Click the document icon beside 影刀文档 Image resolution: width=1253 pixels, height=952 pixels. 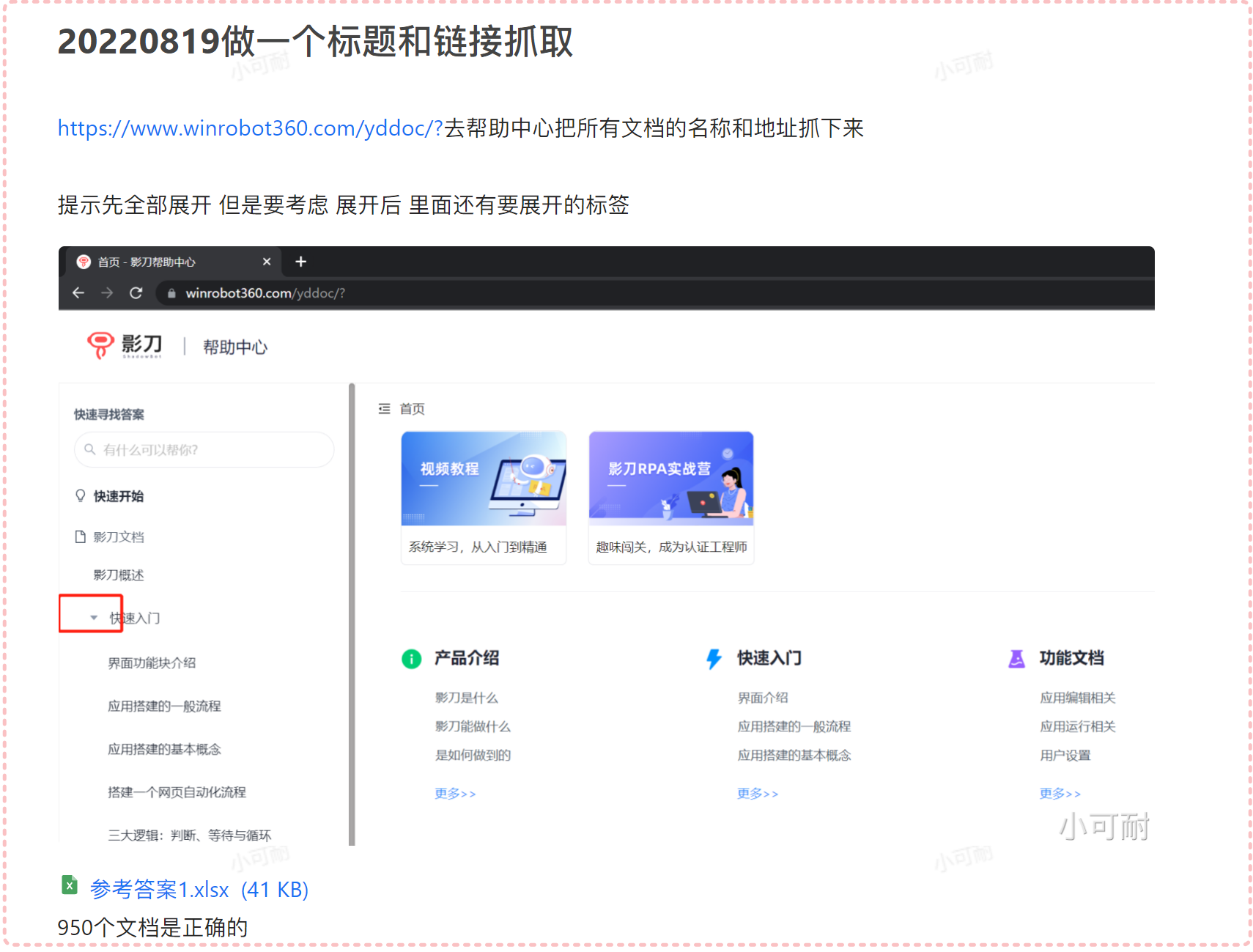[81, 536]
